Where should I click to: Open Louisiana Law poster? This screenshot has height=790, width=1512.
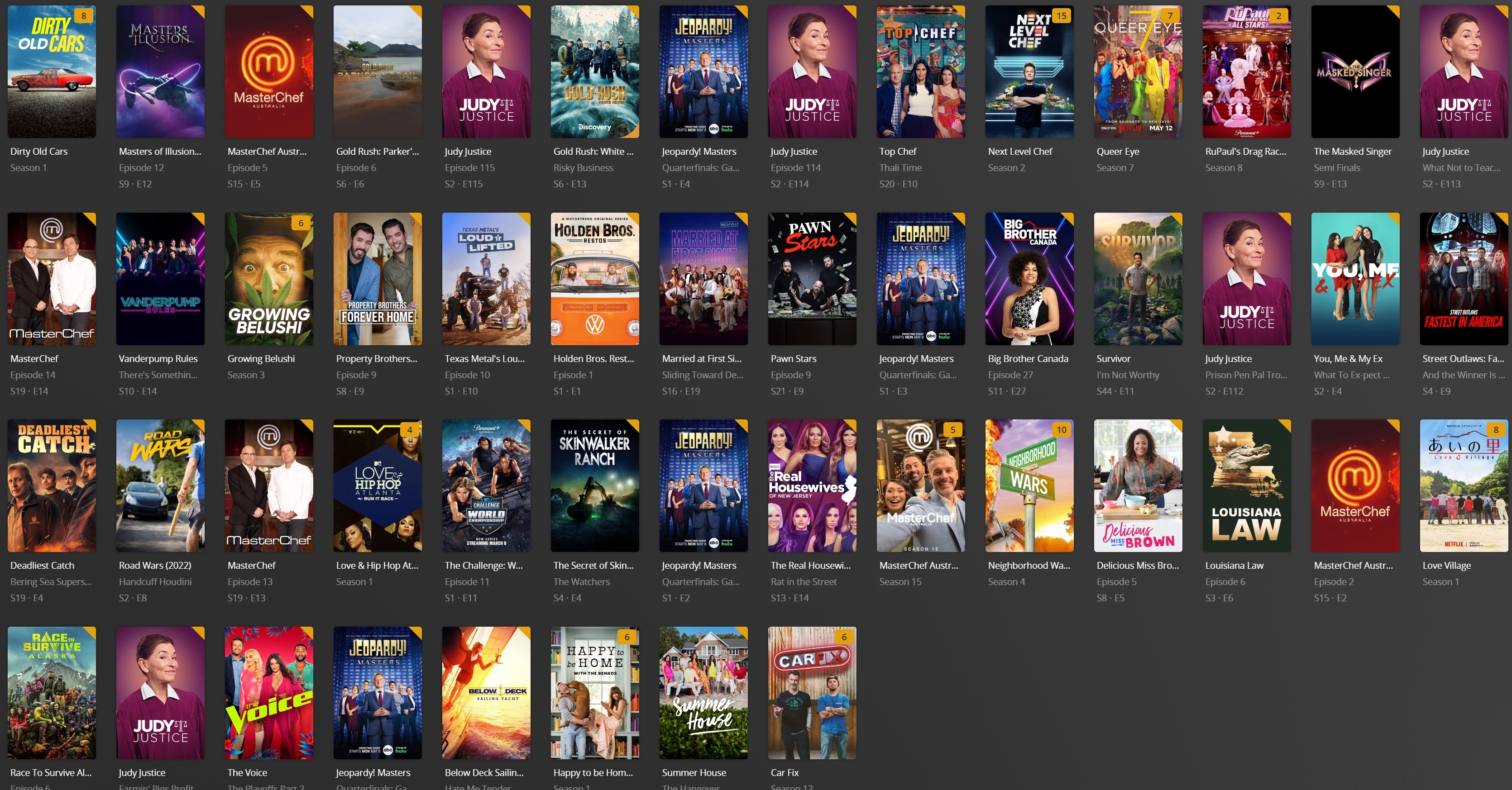pos(1247,485)
